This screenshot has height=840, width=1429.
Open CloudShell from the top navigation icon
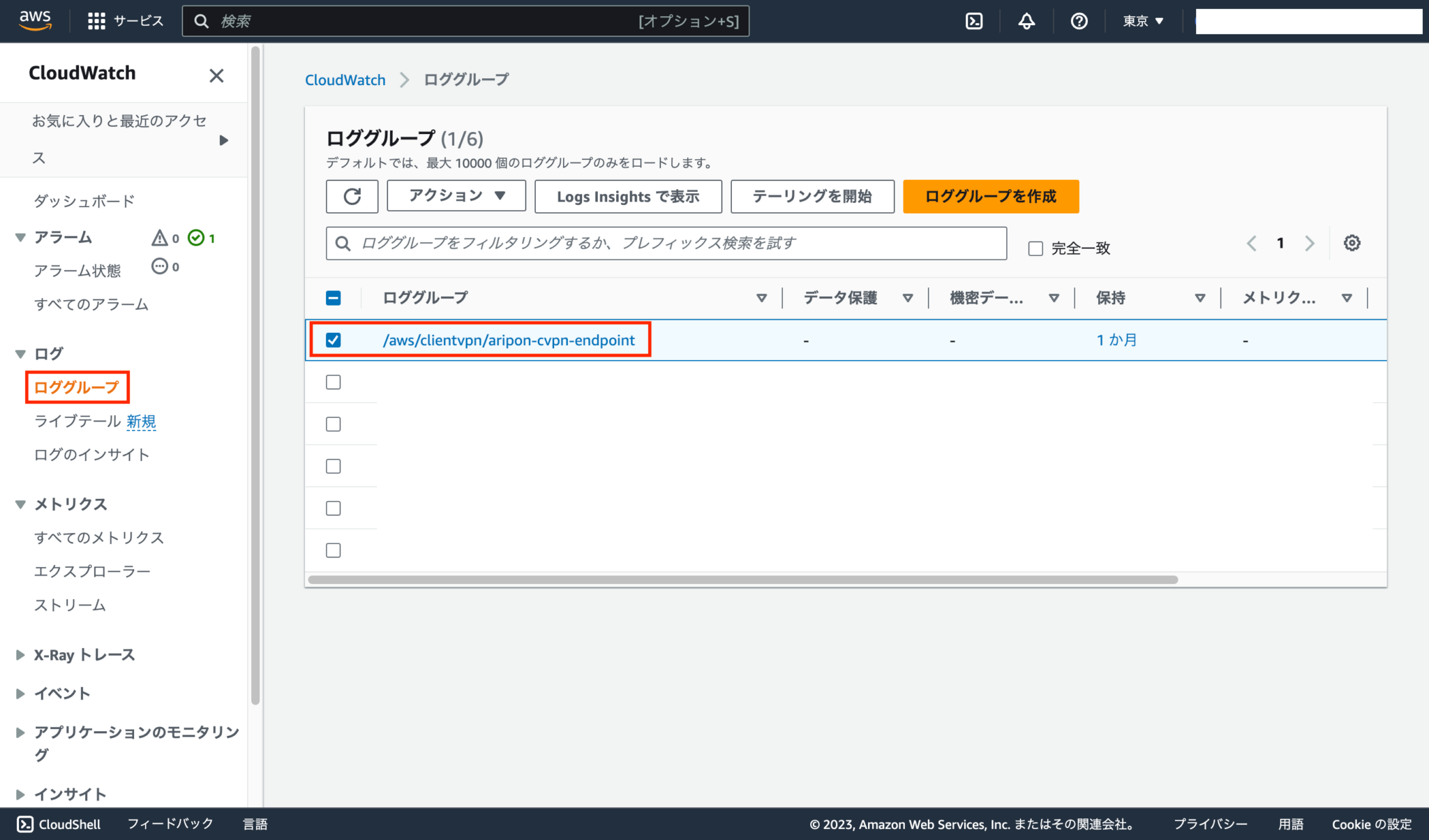974,21
